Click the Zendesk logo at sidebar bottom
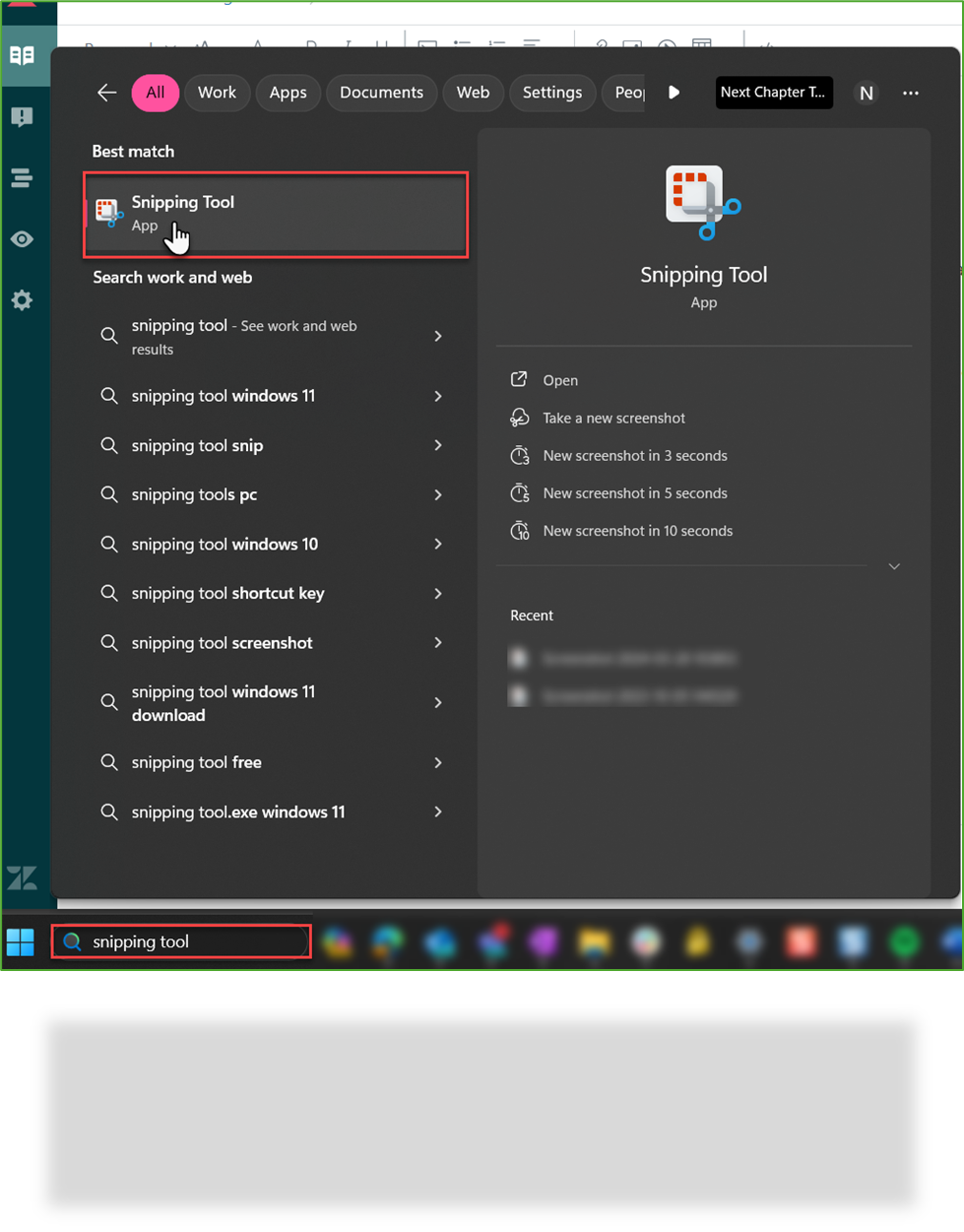Viewport: 964px width, 1232px height. pos(21,877)
